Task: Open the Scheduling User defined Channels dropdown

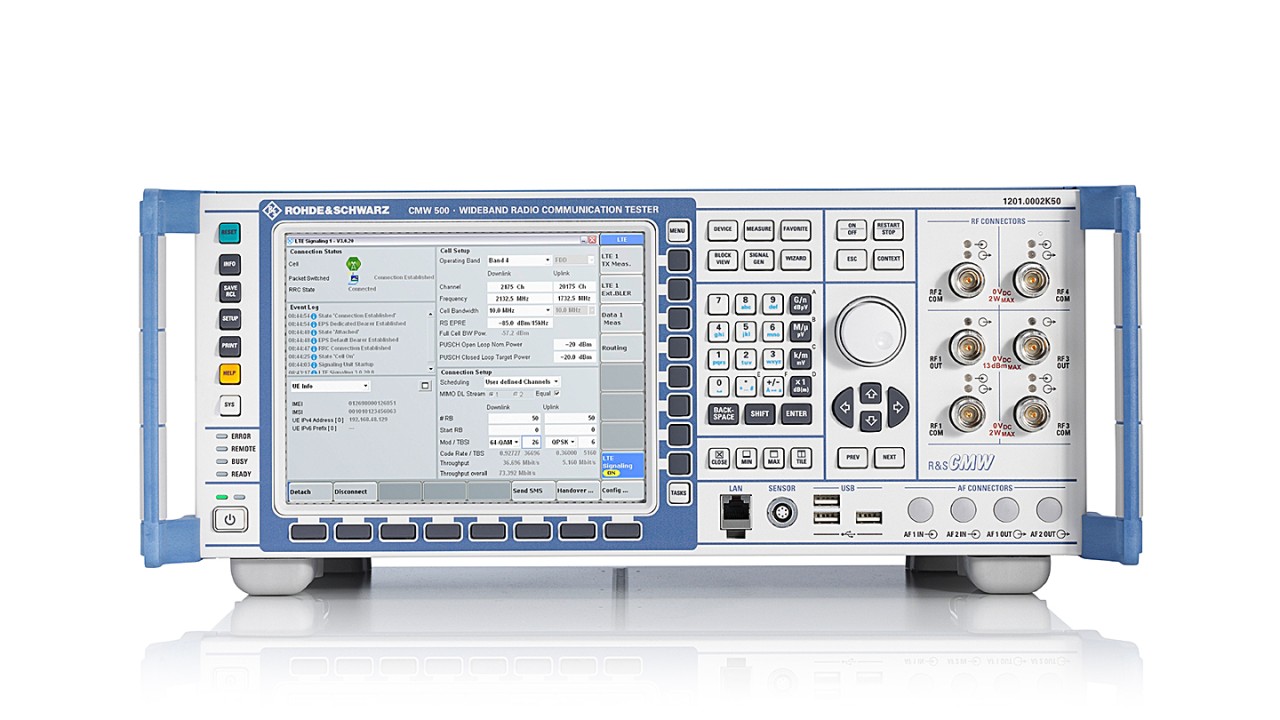Action: (x=522, y=382)
